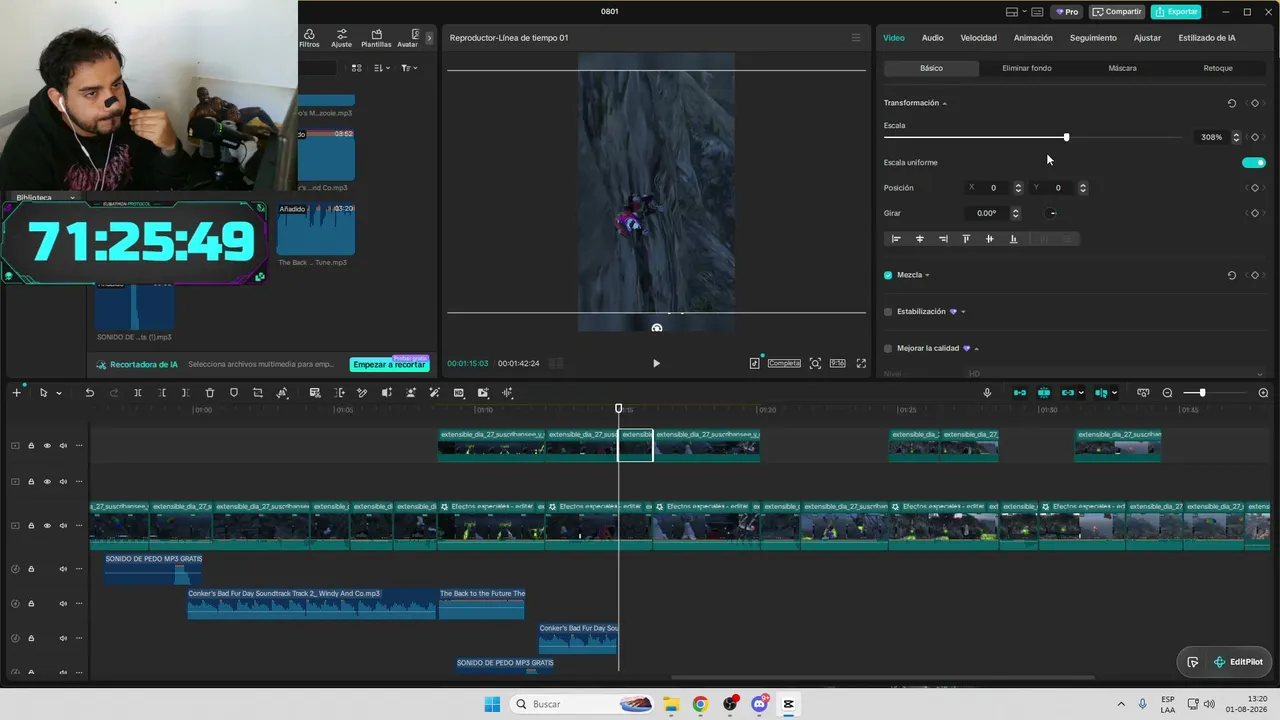Add keyframe for Escala
The image size is (1280, 720).
[x=1255, y=137]
